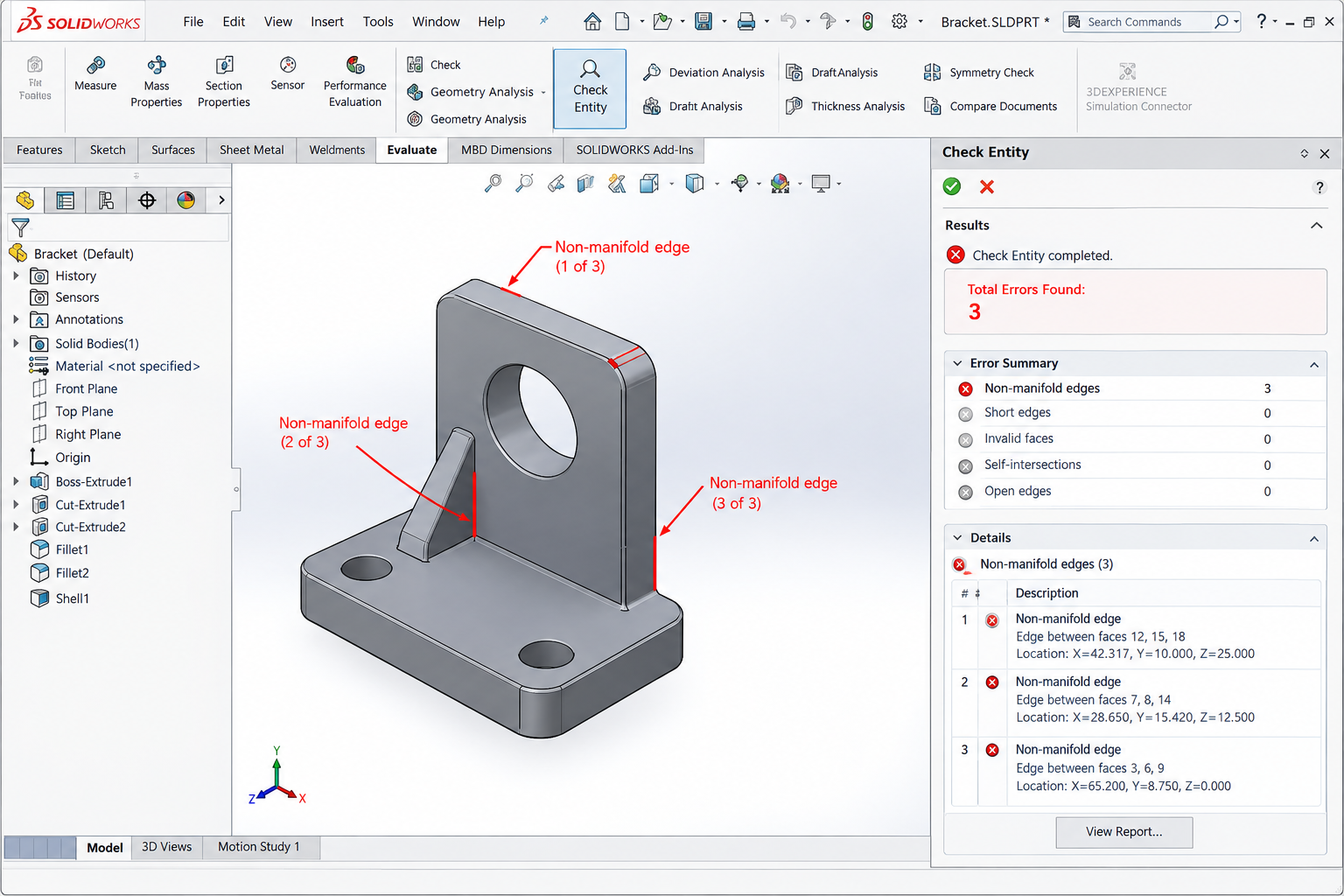The width and height of the screenshot is (1344, 896).
Task: Switch to PropertyManager tab icon
Action: click(x=65, y=200)
